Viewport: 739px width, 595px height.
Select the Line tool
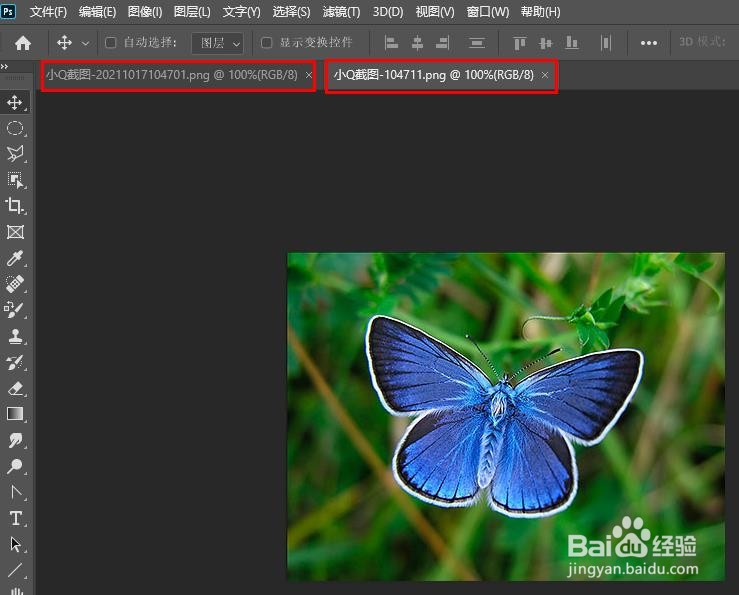coord(15,570)
